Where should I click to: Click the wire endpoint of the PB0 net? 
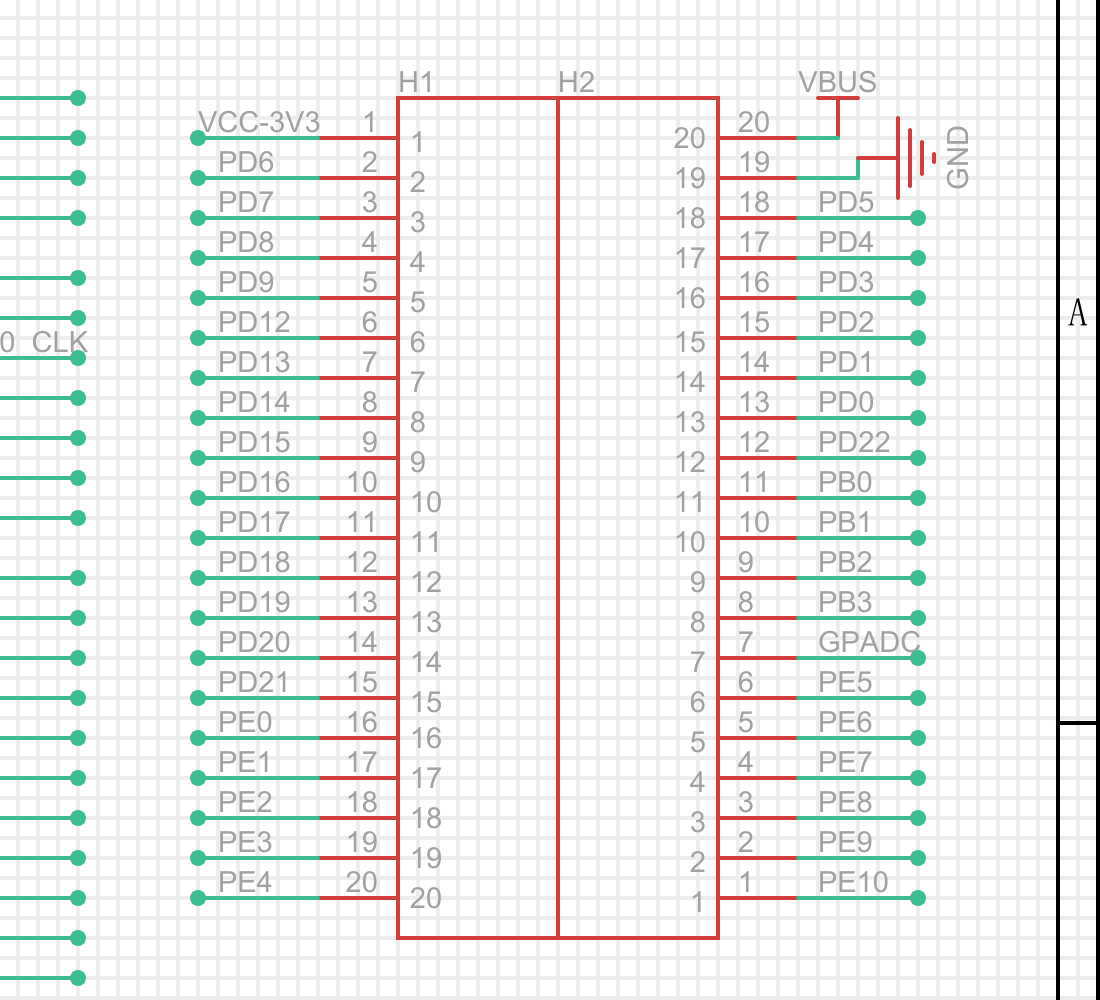pyautogui.click(x=918, y=498)
